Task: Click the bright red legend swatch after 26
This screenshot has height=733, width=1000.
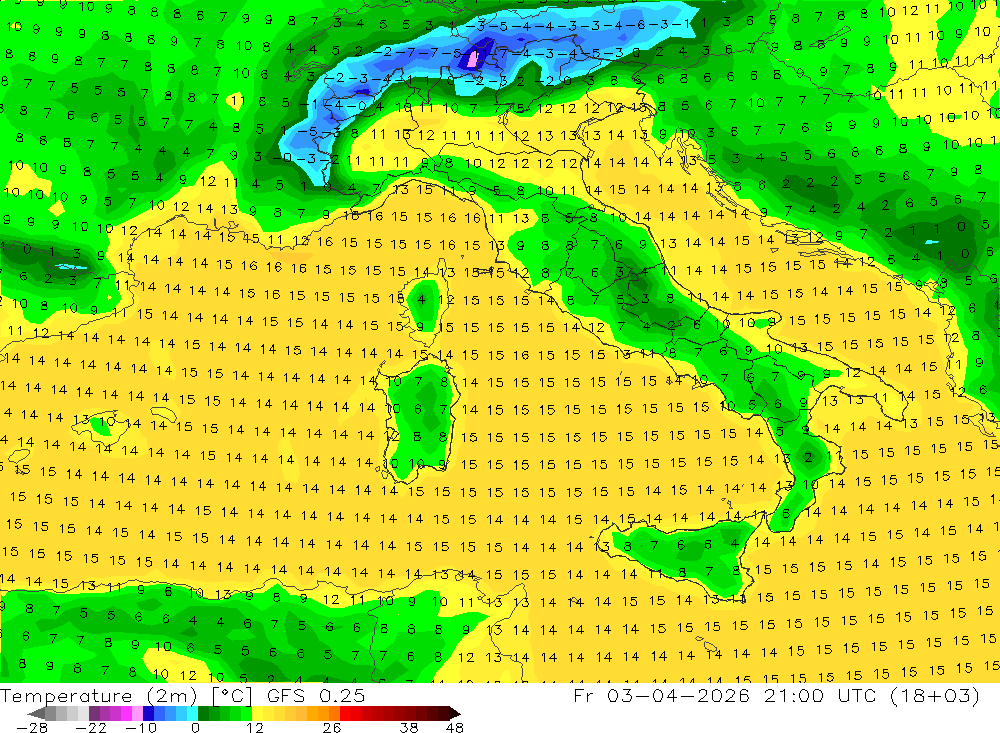Action: (x=345, y=713)
